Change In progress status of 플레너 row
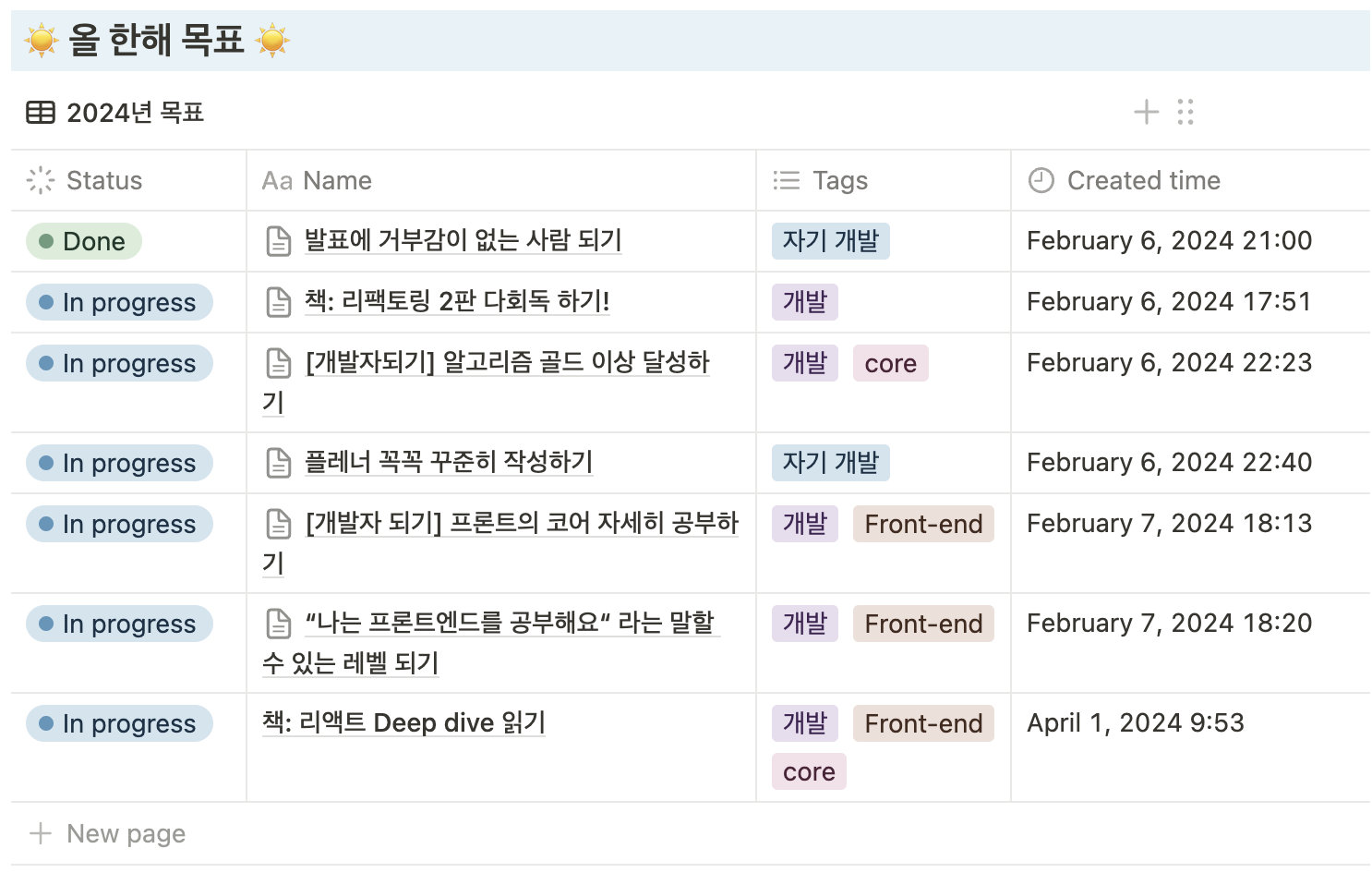Viewport: 1372px width, 885px height. [119, 463]
